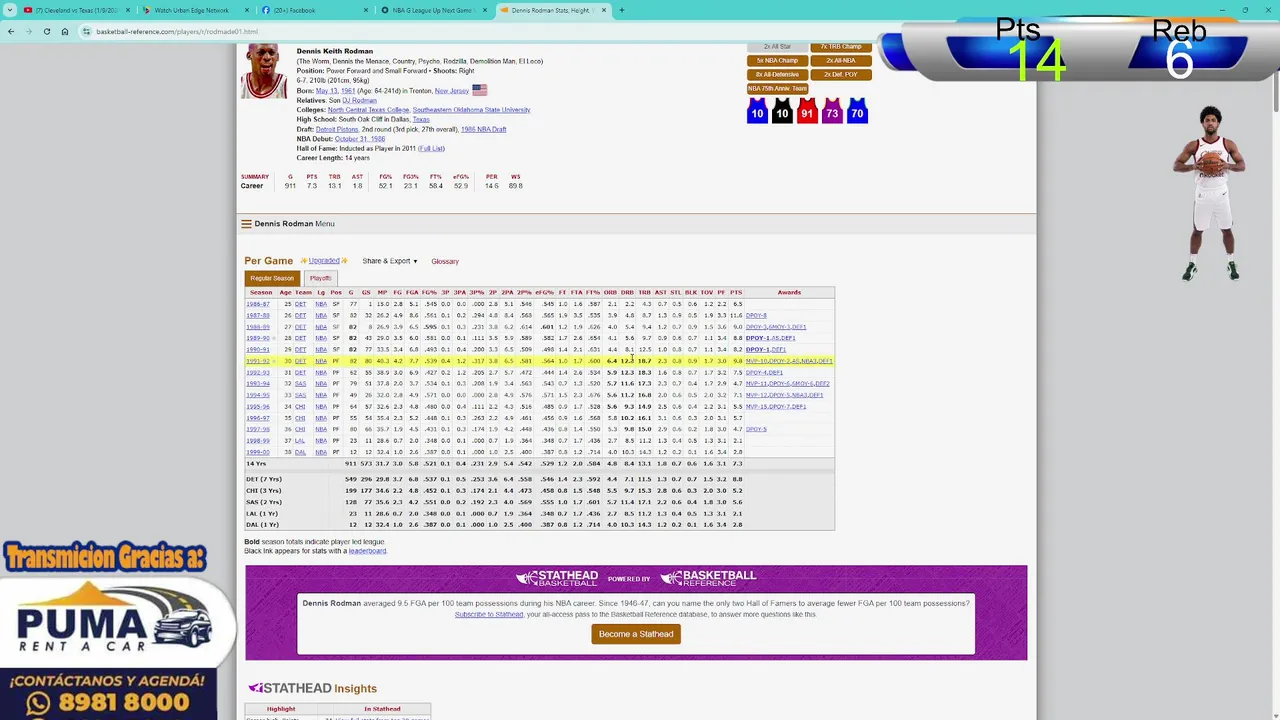Click the purple number 73 jersey icon
This screenshot has height=720, width=1280.
[x=832, y=111]
